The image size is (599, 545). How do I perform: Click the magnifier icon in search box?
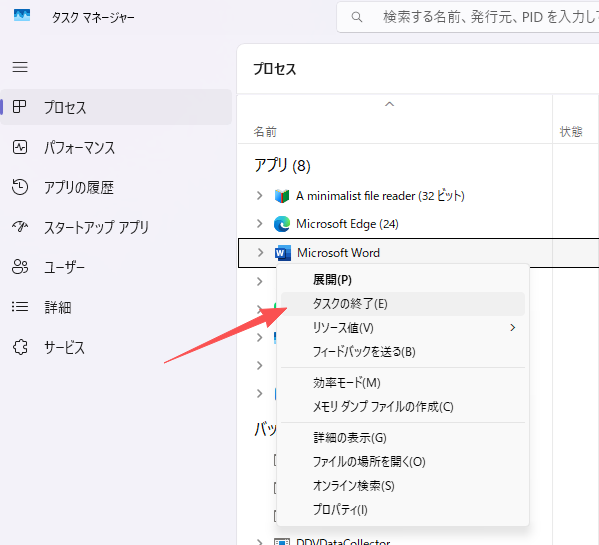coord(357,17)
